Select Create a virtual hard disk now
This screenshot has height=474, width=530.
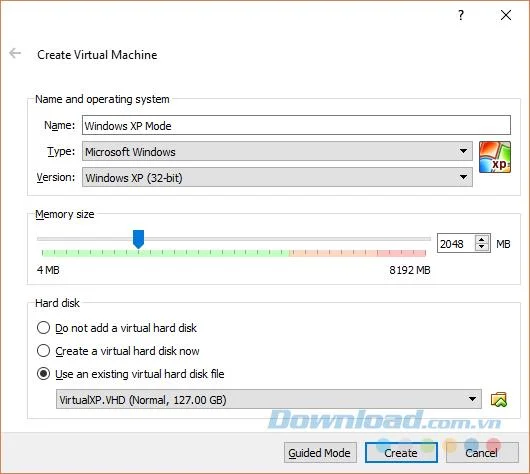click(x=43, y=351)
